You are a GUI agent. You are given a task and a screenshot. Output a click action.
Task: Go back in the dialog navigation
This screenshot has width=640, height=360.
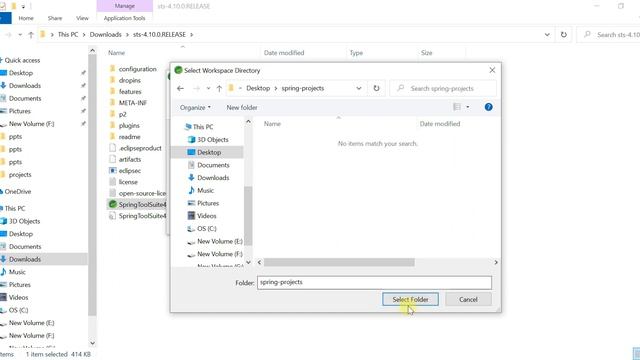point(180,88)
